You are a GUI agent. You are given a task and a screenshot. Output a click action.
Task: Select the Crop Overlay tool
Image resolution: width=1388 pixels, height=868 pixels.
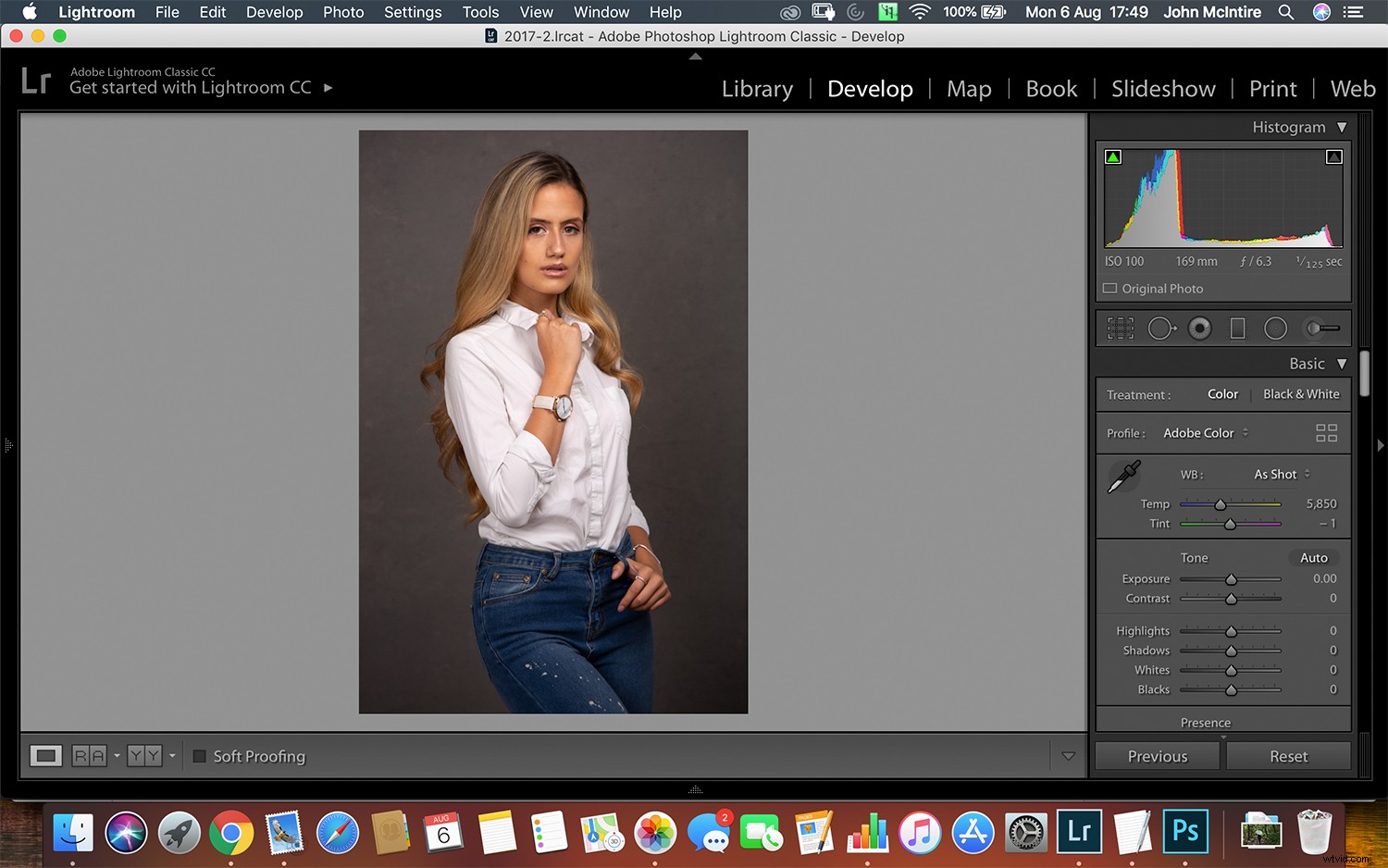[1120, 328]
